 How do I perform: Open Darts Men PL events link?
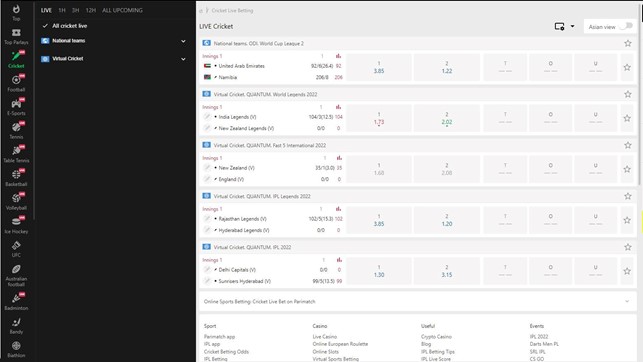[x=544, y=344]
